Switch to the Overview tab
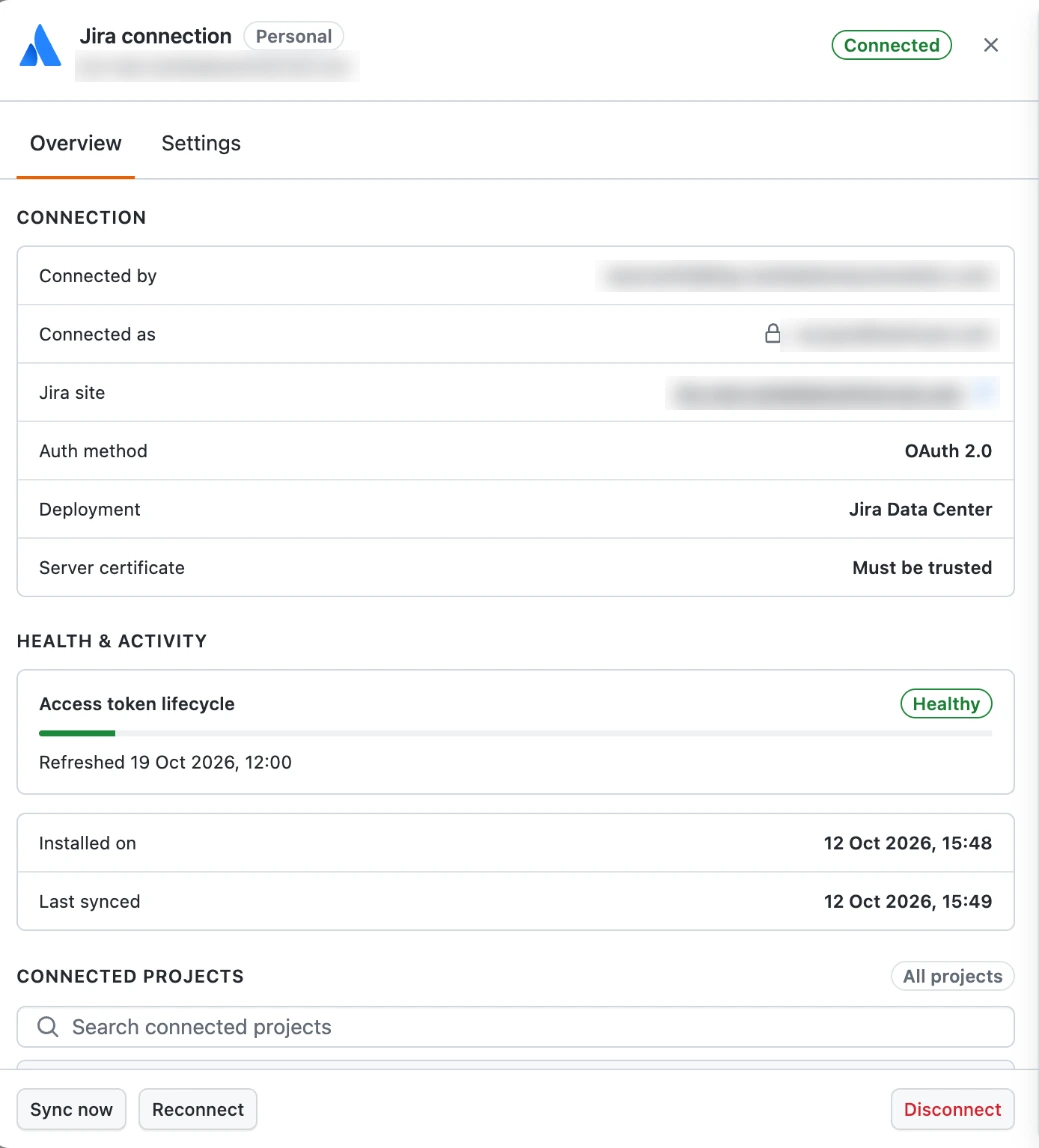Viewport: 1039px width, 1148px height. coord(75,144)
